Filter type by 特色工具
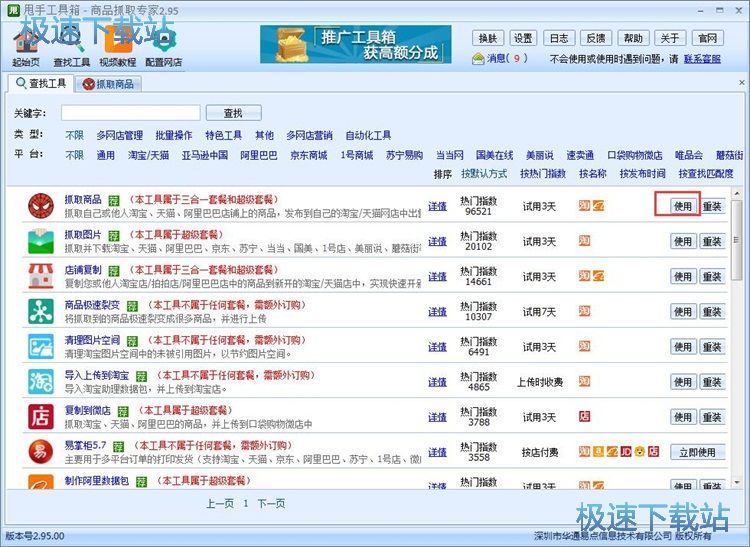 [x=223, y=135]
